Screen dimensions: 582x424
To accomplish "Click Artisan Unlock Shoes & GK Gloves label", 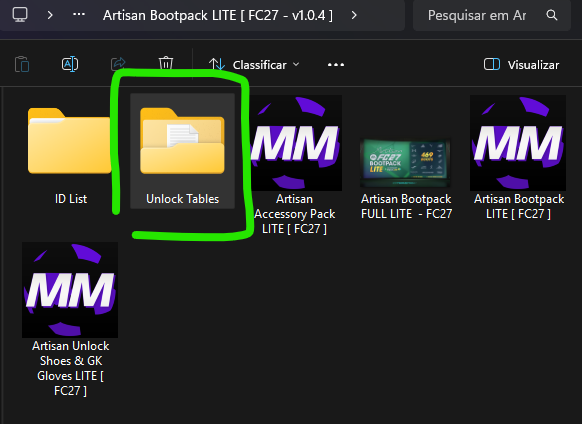I will coord(71,368).
